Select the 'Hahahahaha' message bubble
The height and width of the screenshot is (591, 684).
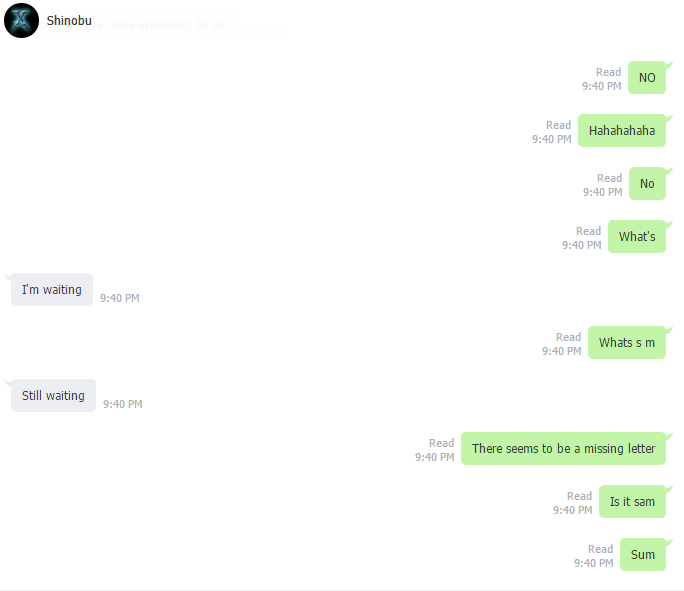622,130
